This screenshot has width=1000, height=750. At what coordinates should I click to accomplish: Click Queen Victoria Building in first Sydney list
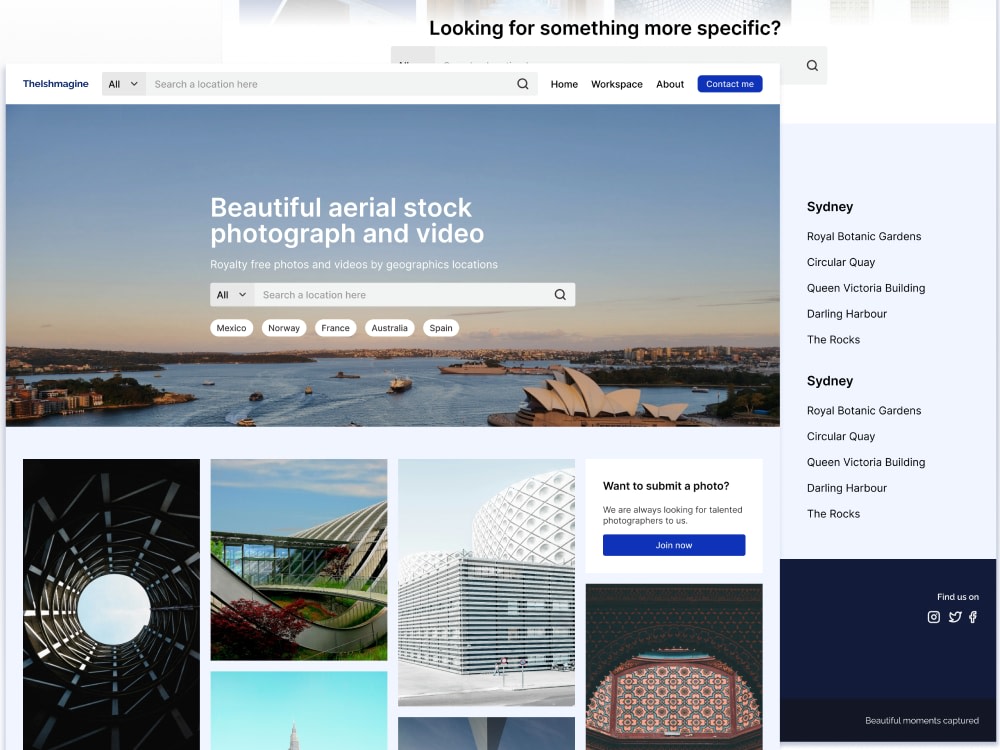point(865,288)
